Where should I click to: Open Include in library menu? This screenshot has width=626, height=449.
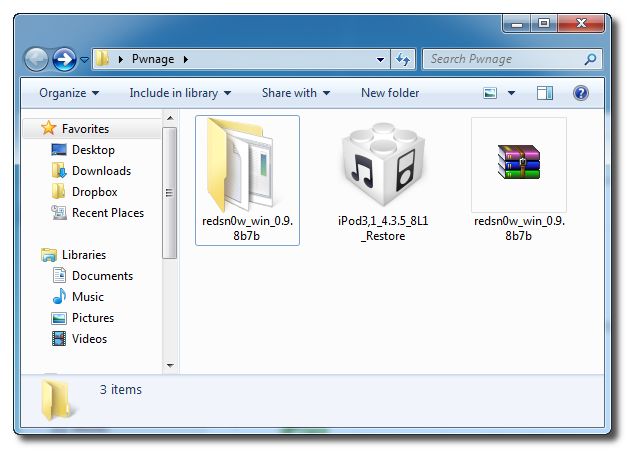pos(180,93)
